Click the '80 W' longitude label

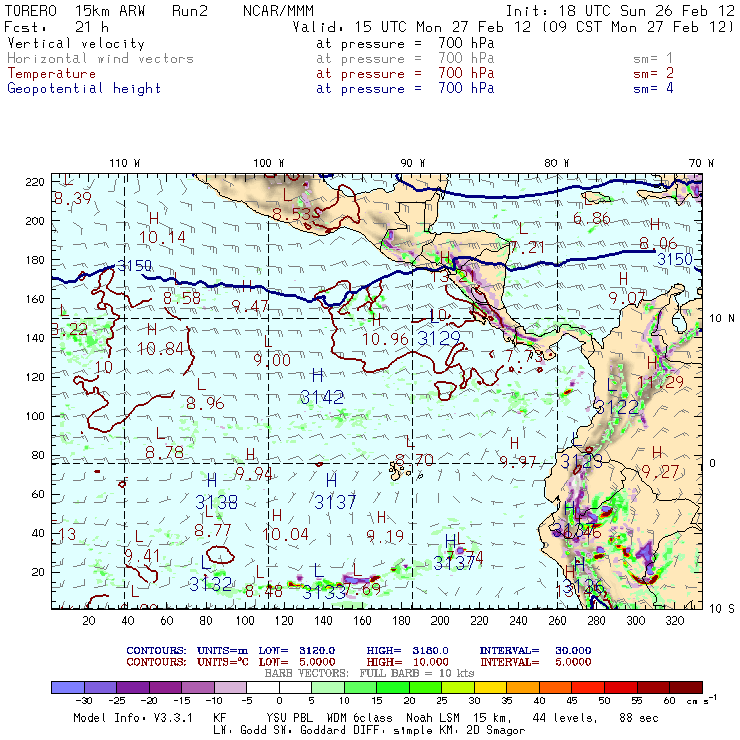(x=557, y=163)
